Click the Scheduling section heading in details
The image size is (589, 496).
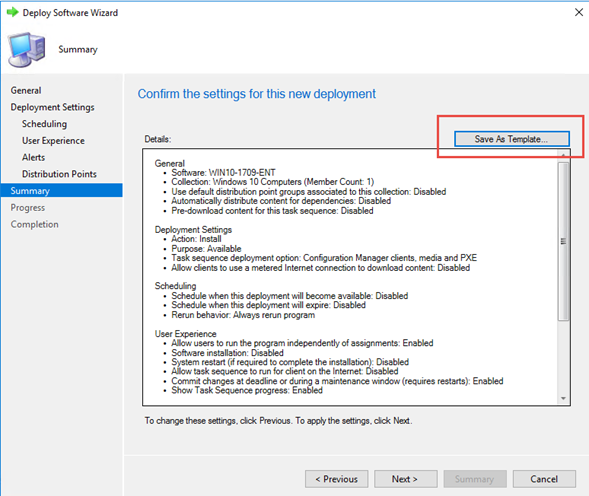point(175,286)
